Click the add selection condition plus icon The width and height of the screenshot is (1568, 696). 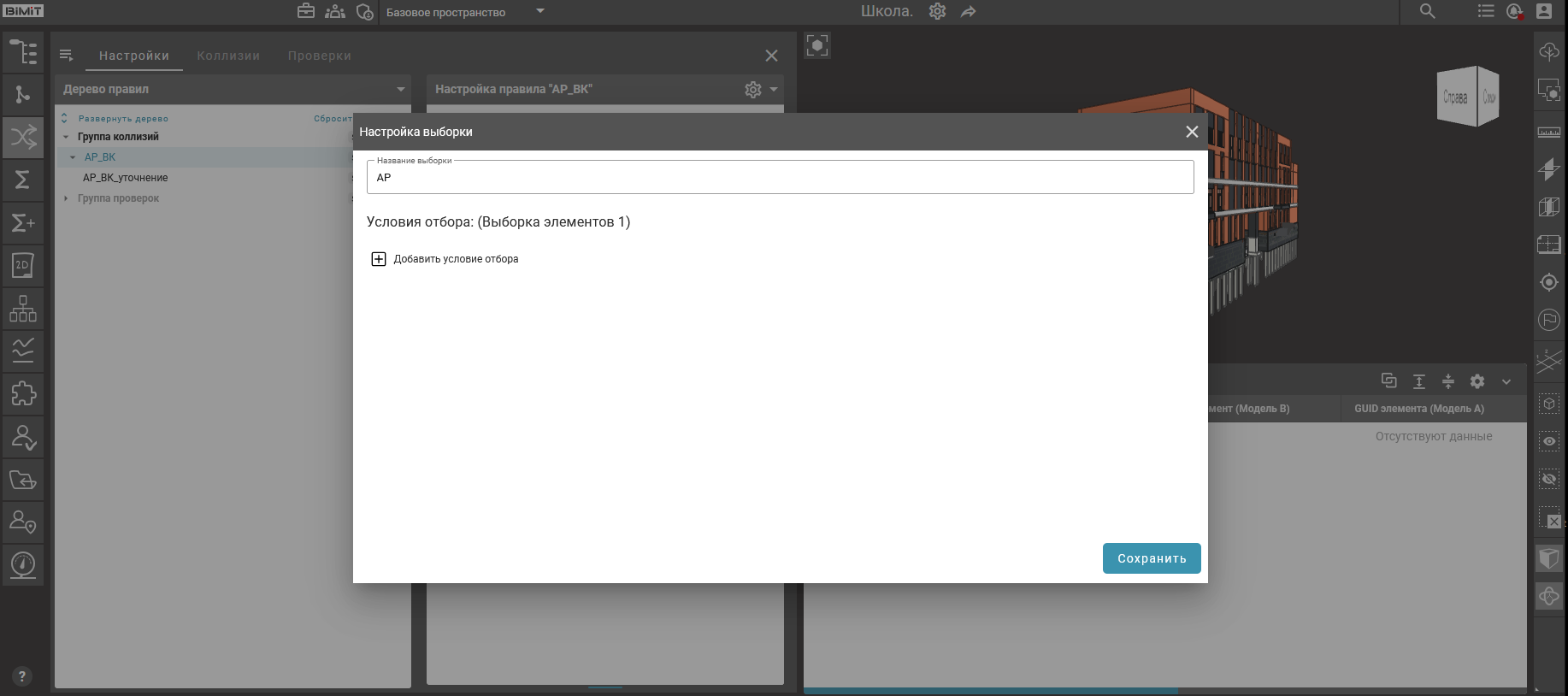(378, 259)
